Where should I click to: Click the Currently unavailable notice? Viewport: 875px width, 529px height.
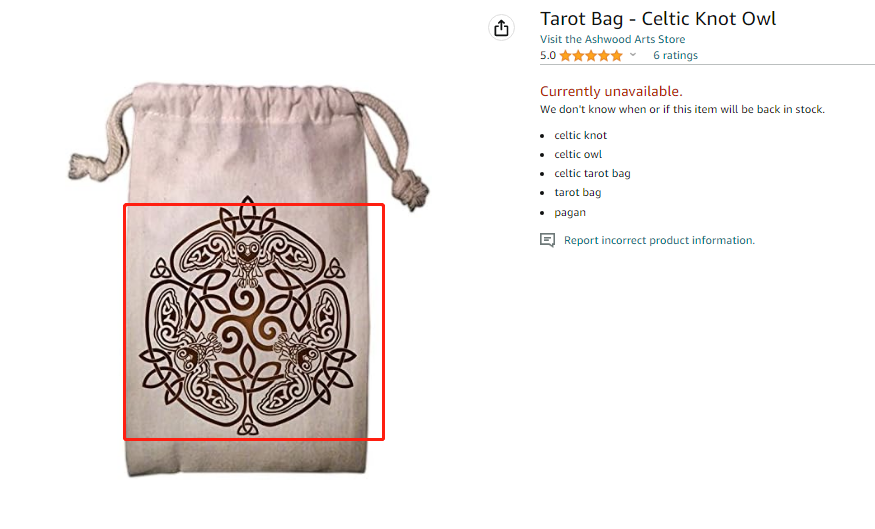tap(611, 91)
